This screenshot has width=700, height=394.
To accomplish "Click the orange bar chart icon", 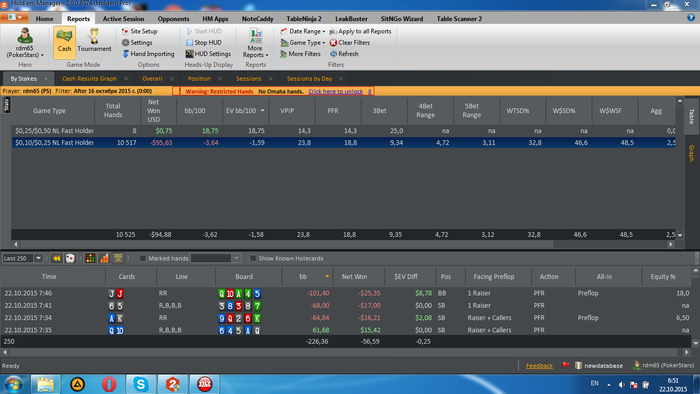I will click(104, 258).
